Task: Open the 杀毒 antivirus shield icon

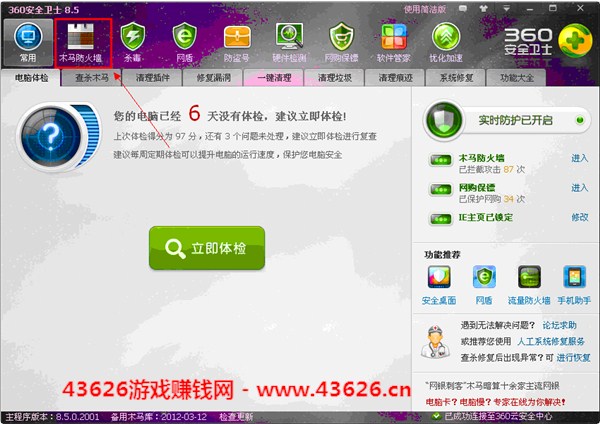Action: (132, 43)
